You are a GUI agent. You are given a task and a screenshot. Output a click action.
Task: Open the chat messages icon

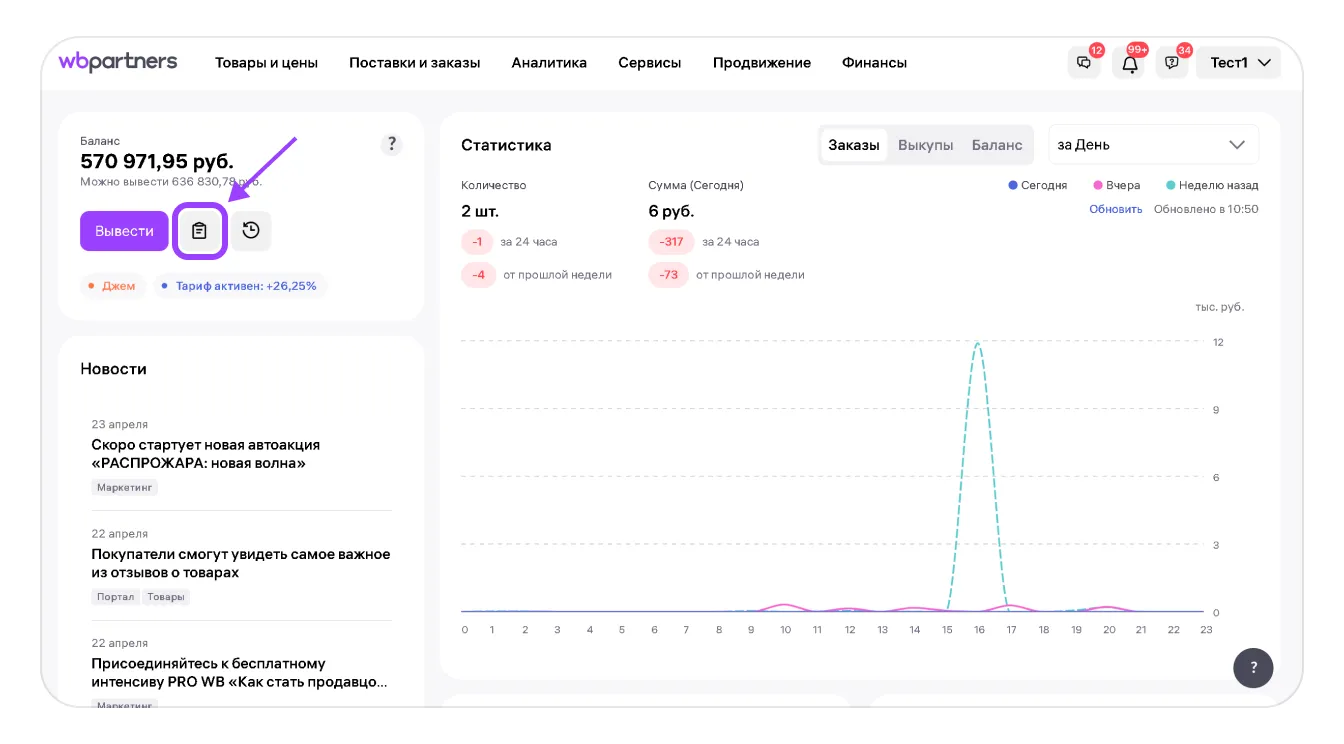1084,63
